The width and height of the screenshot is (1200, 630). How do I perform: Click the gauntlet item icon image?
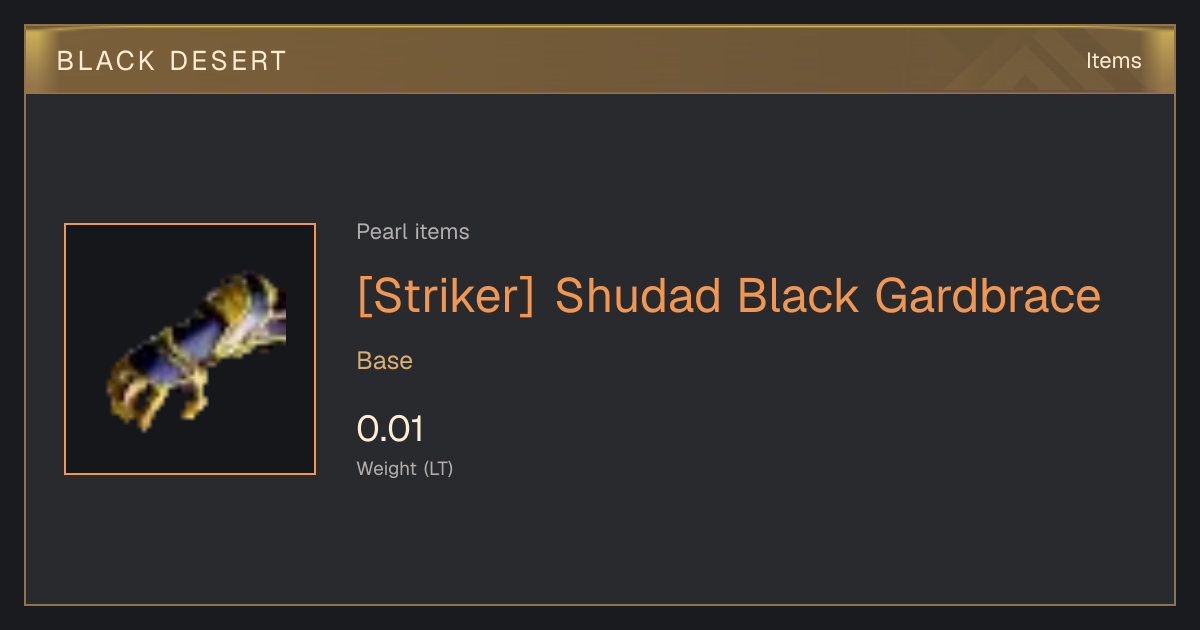click(x=196, y=349)
